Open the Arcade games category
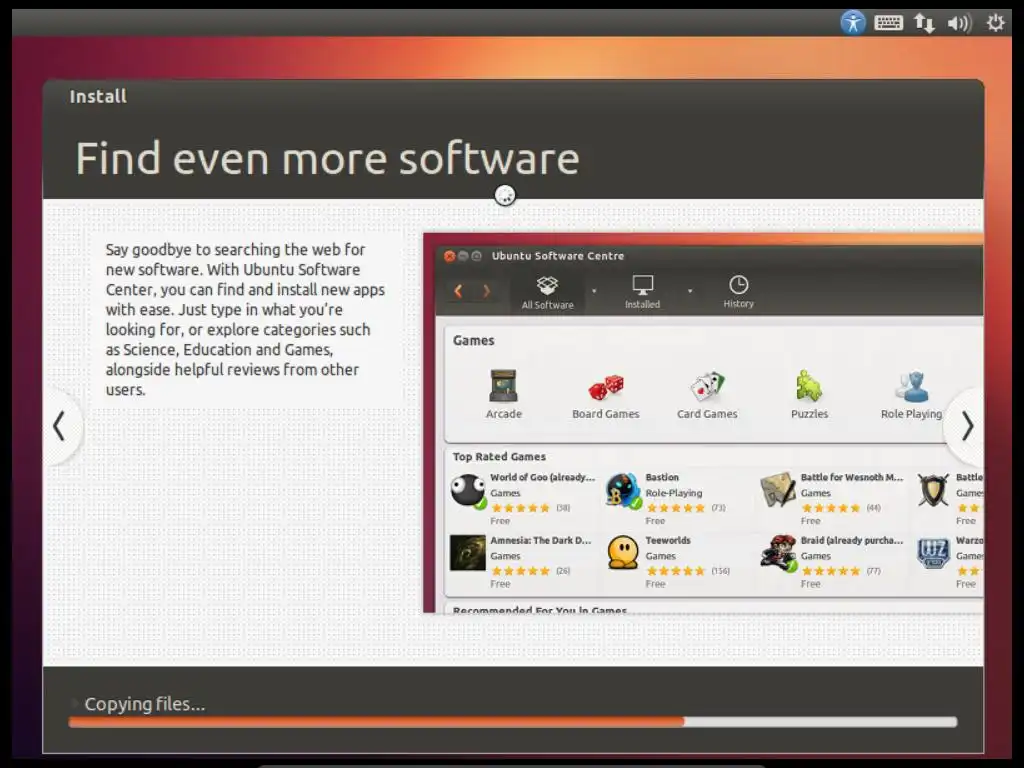 (x=504, y=394)
